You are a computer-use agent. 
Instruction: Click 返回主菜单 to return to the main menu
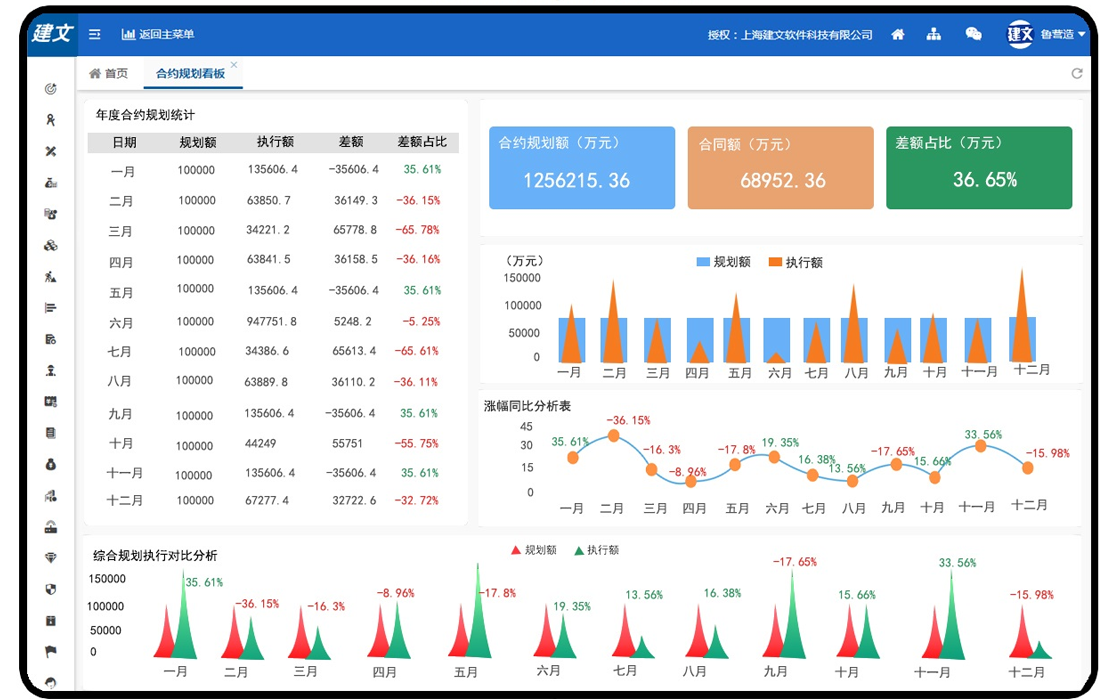coord(158,34)
